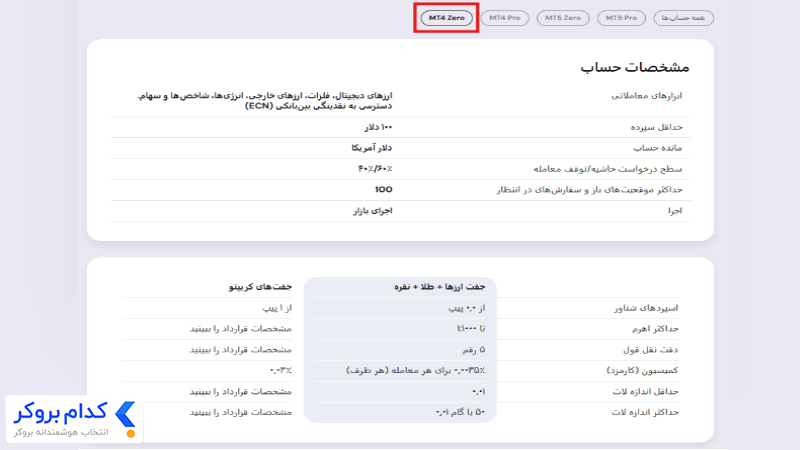Click the اسپردهای شناور row label

(646, 308)
